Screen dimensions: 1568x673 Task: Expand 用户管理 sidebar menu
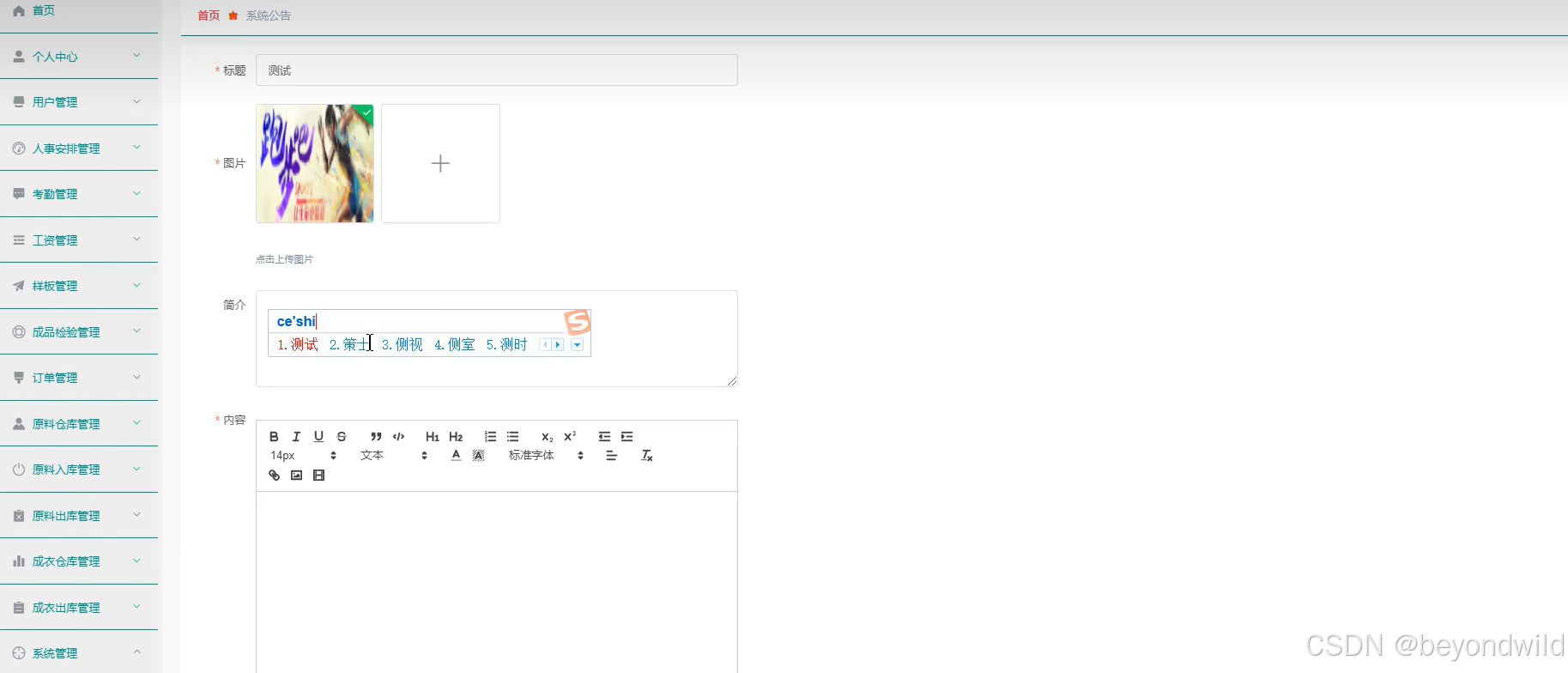pyautogui.click(x=79, y=102)
